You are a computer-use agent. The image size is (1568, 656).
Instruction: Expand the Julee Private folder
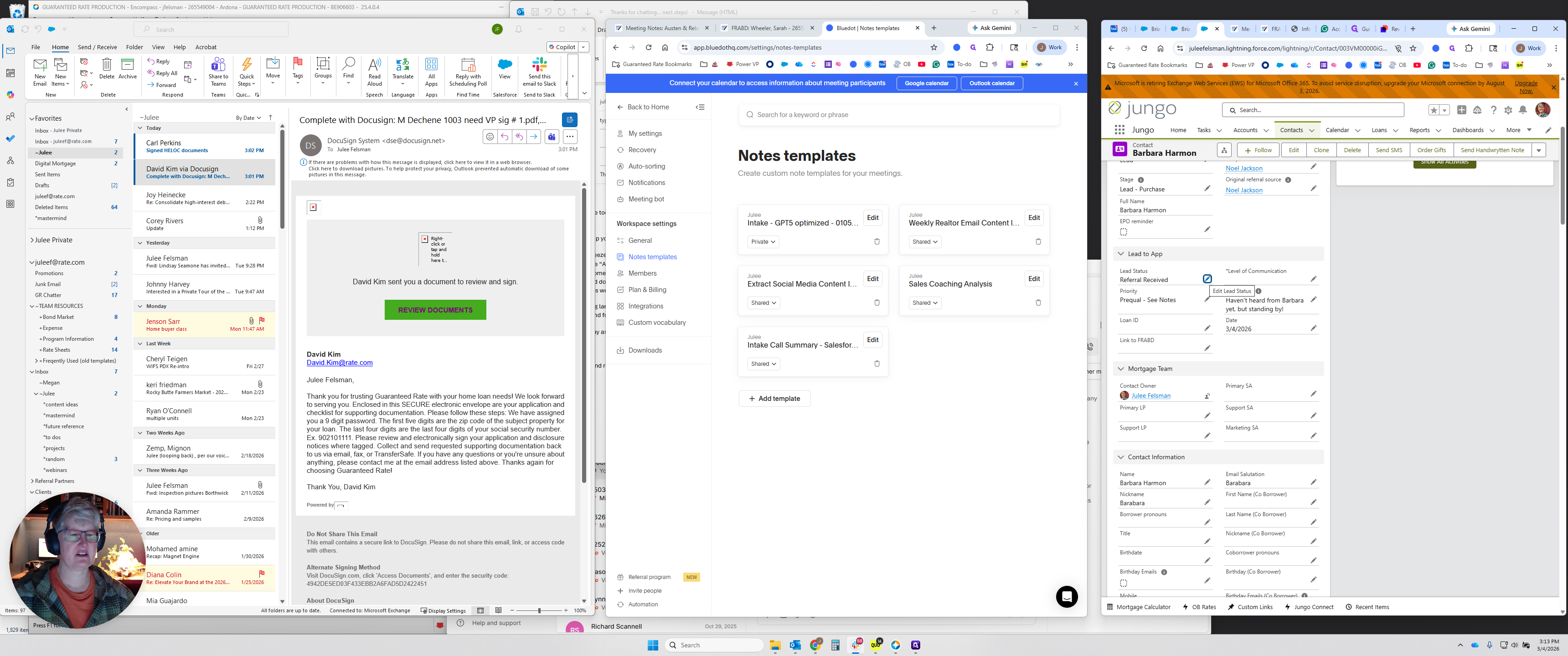pos(31,241)
